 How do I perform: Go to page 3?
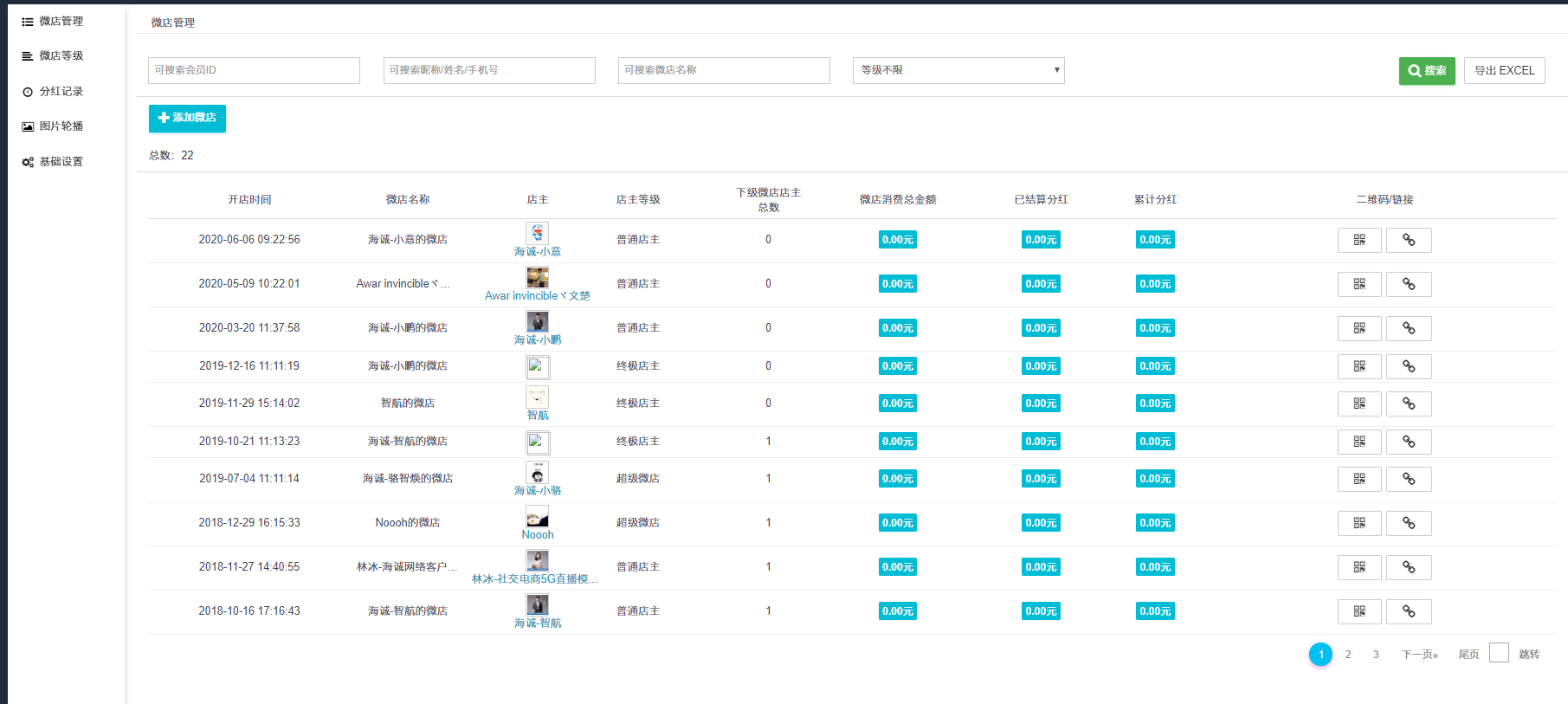(1376, 655)
